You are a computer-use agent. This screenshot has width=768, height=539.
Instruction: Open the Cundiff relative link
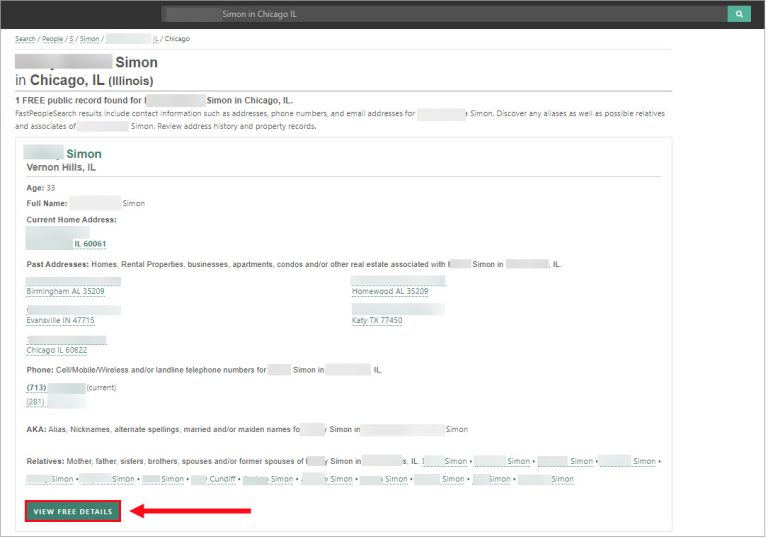click(x=222, y=479)
